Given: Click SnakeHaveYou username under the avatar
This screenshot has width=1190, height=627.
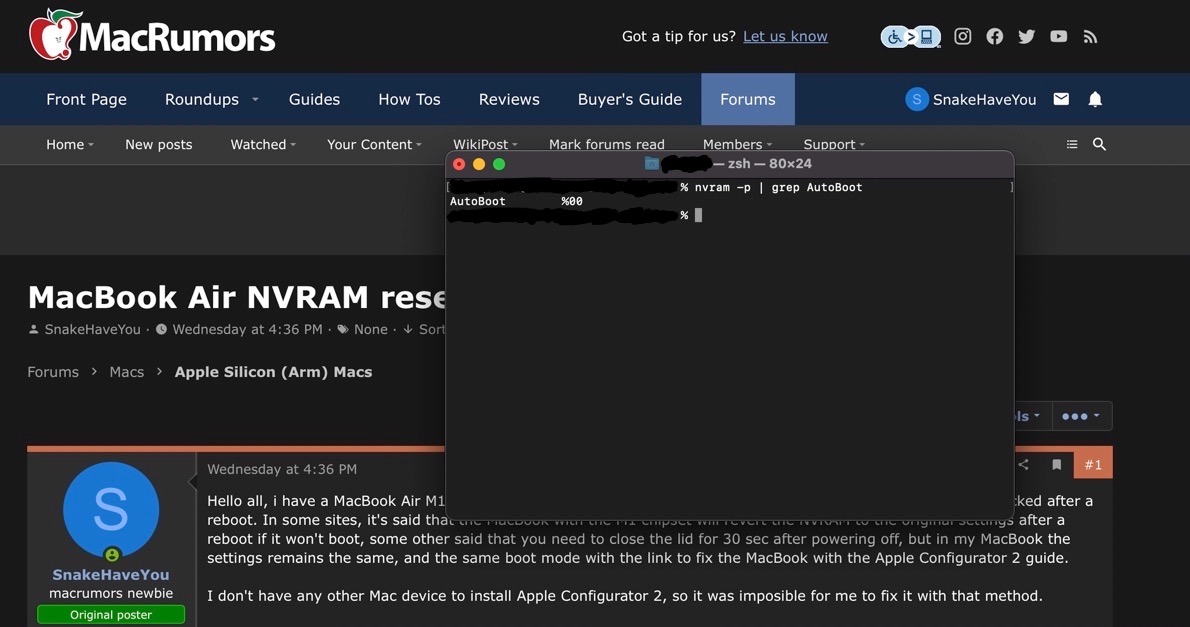Looking at the screenshot, I should coord(111,575).
